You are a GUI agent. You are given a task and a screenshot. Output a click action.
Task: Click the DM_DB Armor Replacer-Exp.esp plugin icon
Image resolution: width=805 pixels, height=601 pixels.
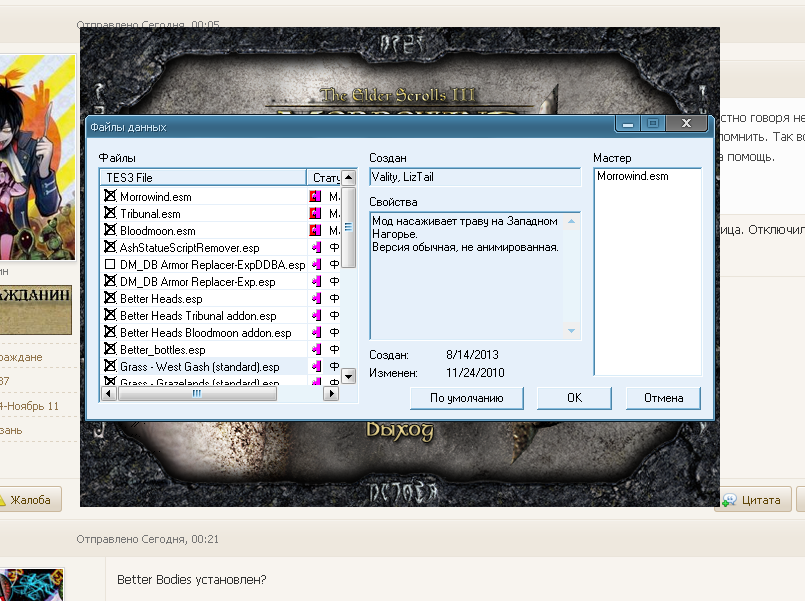tap(316, 281)
